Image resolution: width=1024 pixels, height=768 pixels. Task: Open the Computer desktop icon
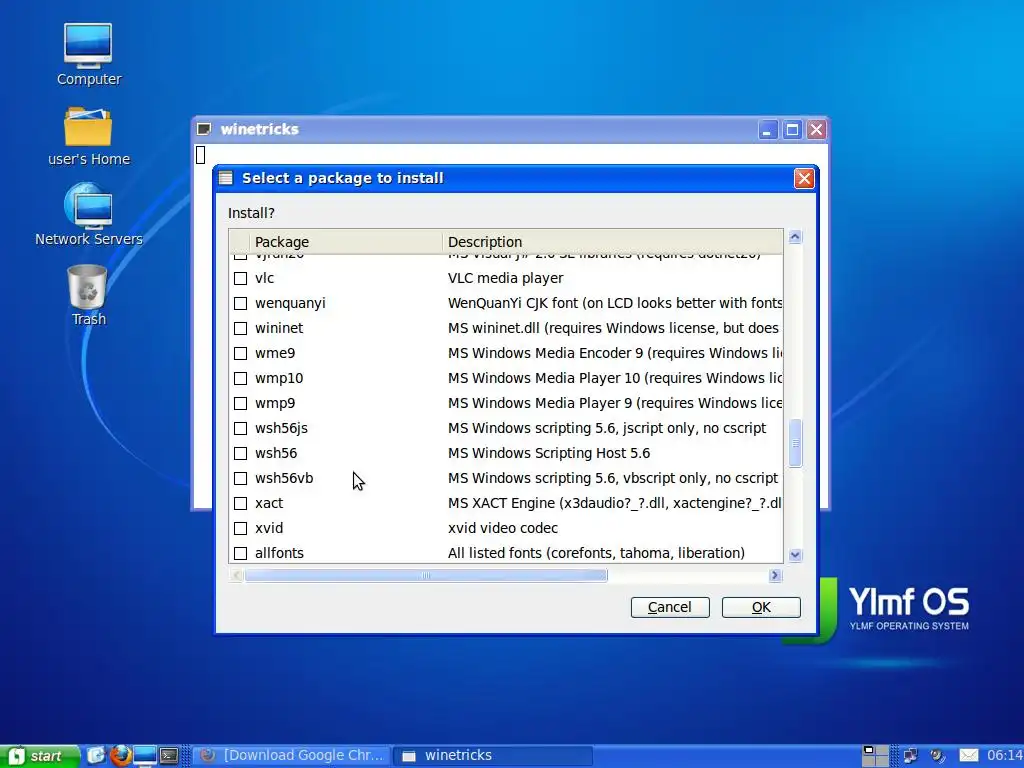[x=88, y=55]
